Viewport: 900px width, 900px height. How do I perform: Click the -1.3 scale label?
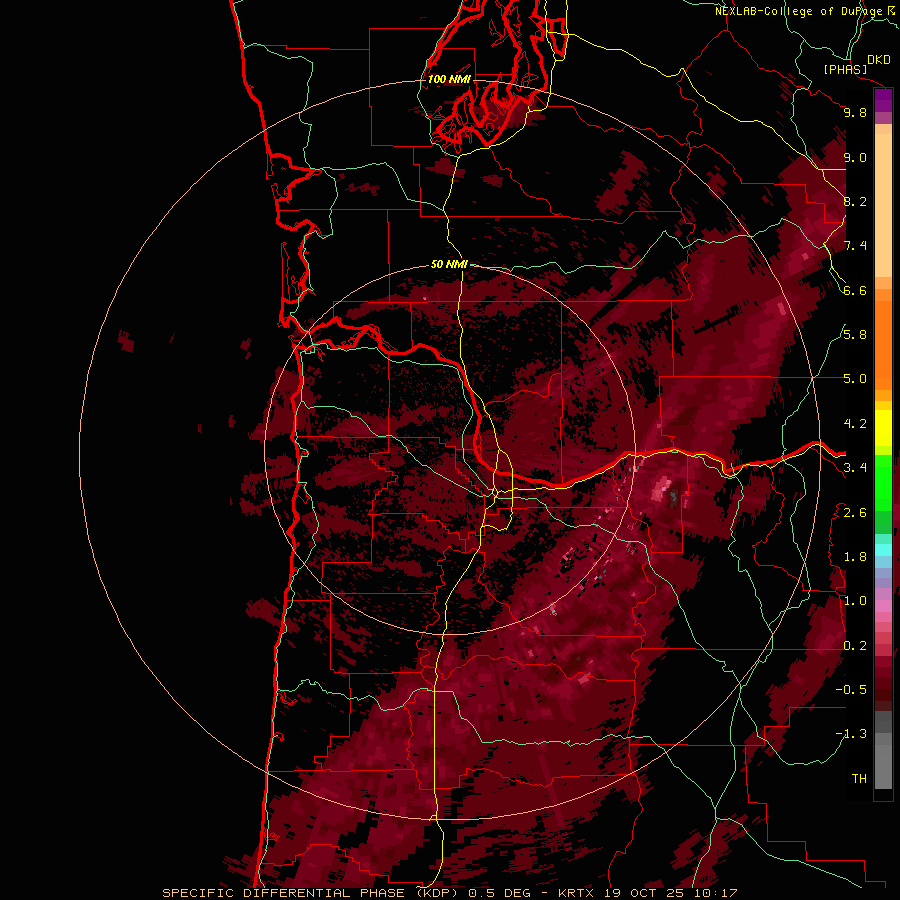pyautogui.click(x=851, y=734)
